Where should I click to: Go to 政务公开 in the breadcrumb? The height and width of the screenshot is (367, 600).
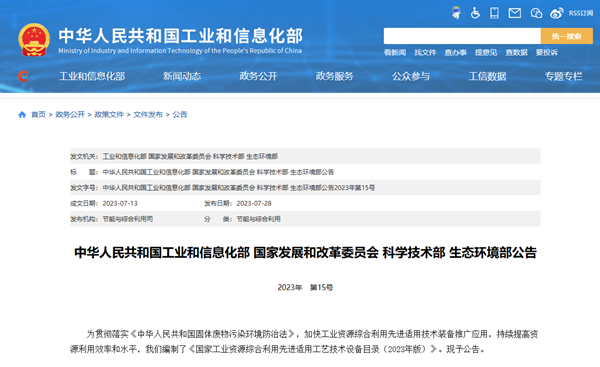pyautogui.click(x=70, y=114)
